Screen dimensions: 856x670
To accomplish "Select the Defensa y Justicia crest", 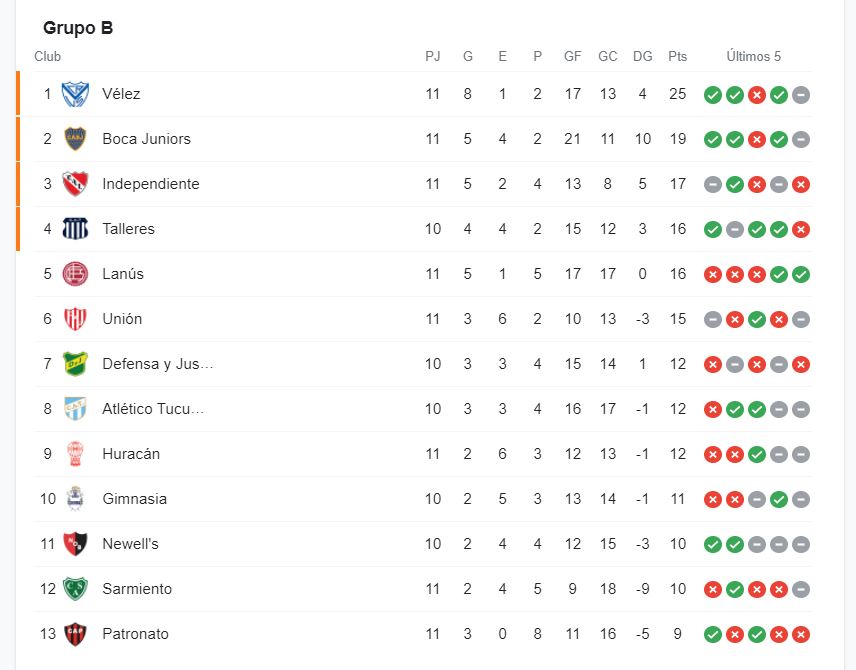I will point(75,364).
